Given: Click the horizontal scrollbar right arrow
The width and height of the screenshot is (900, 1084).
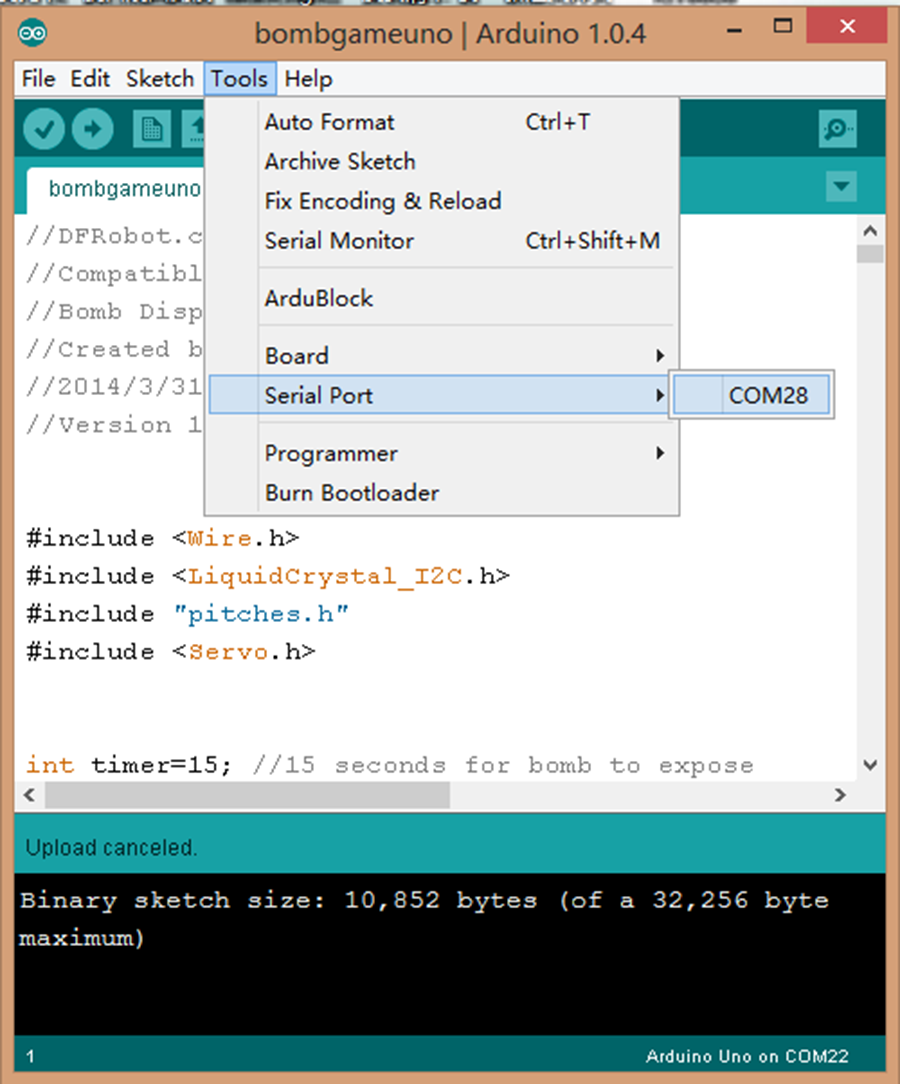Looking at the screenshot, I should [840, 795].
